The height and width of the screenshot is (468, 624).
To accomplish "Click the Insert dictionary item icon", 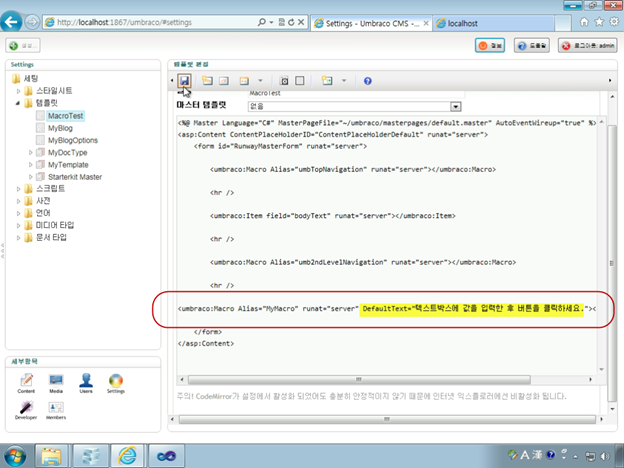I will point(224,81).
